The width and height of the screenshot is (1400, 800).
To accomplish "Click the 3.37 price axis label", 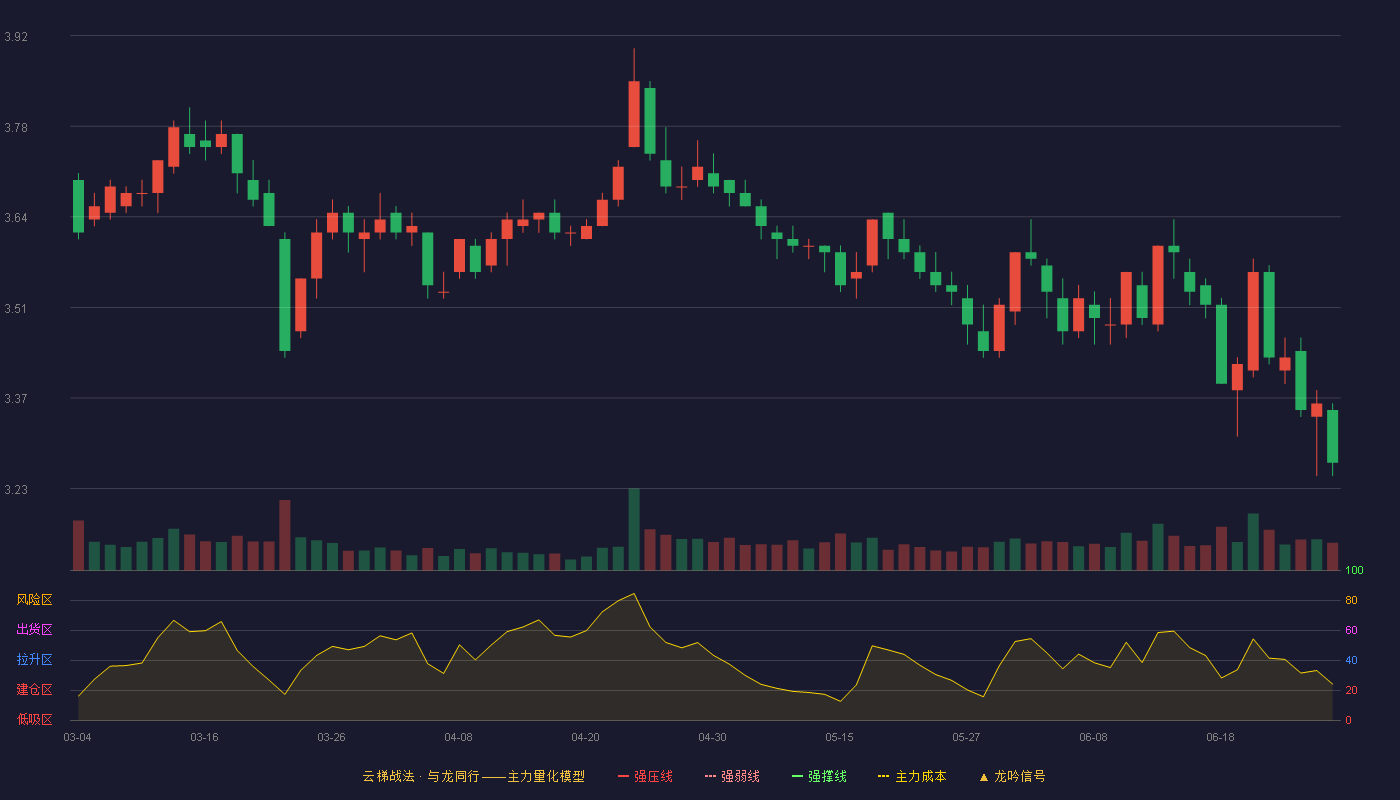I will click(16, 399).
